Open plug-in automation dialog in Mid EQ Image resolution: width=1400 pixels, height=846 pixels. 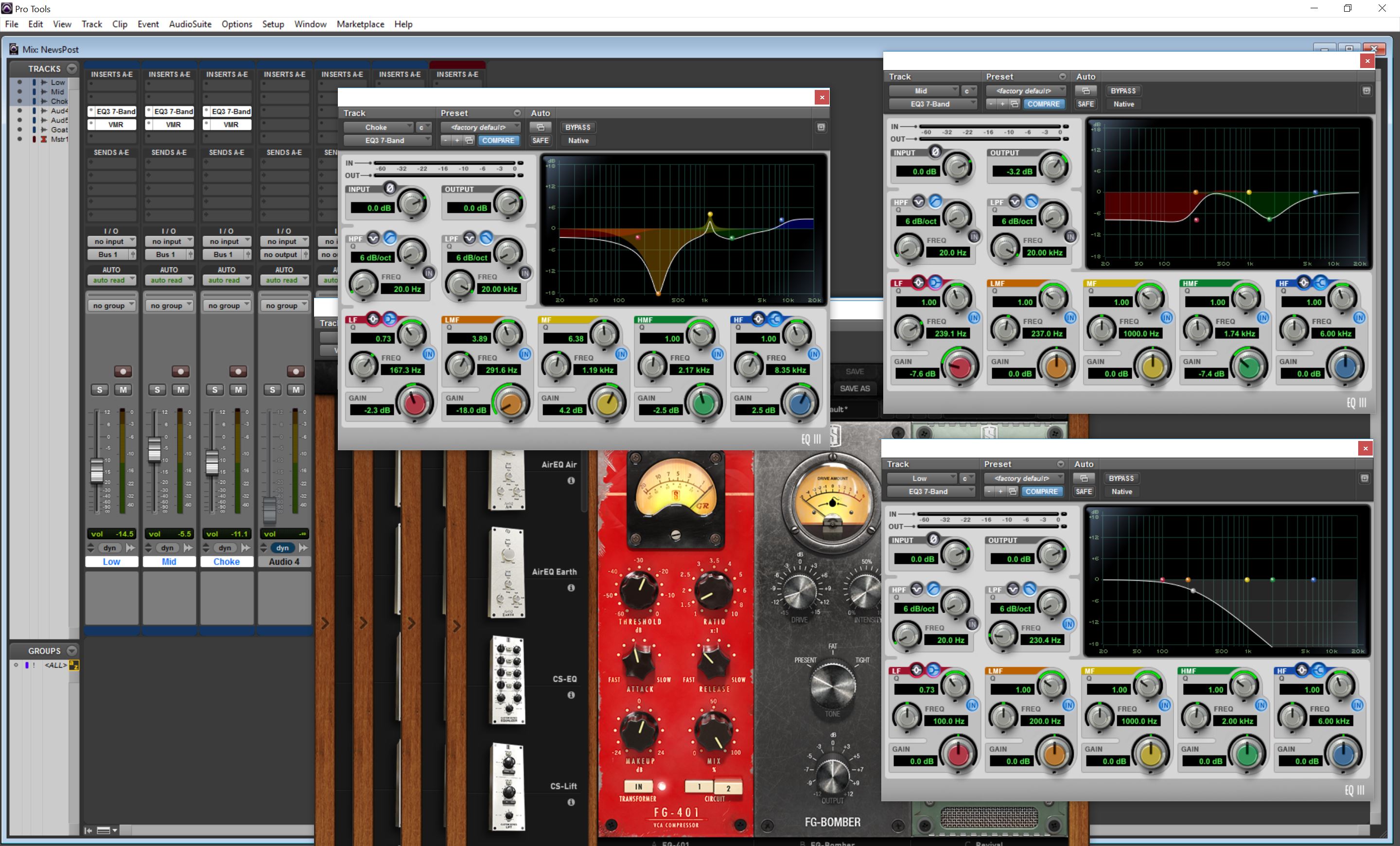(1086, 91)
